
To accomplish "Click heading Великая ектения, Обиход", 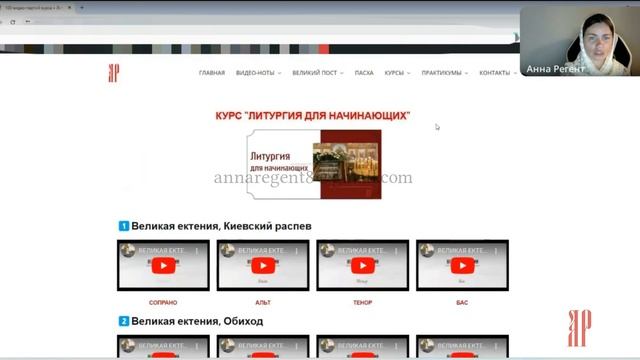I will click(197, 321).
